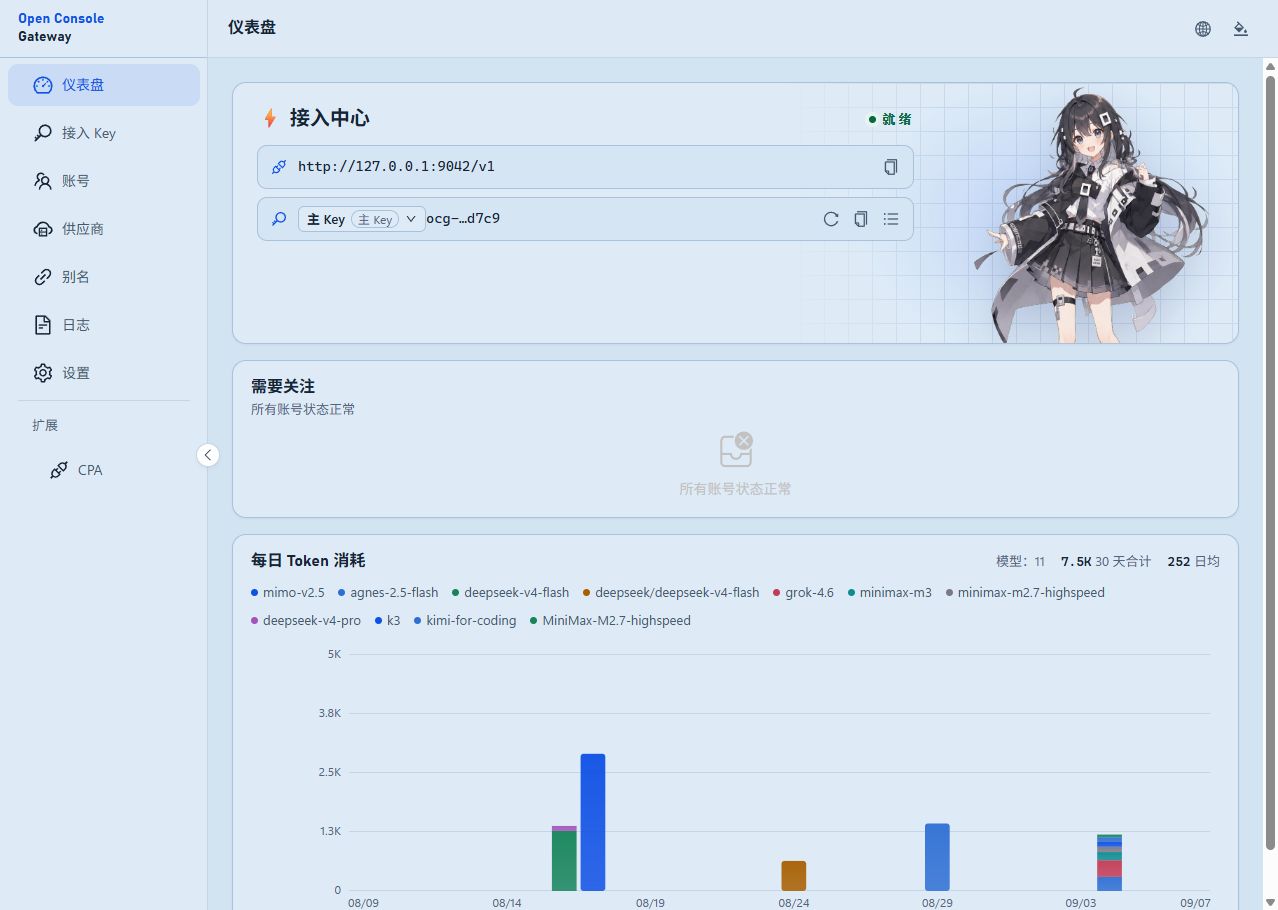The width and height of the screenshot is (1278, 910).
Task: Click the masked key text ocg-…d7c9
Action: [x=463, y=218]
